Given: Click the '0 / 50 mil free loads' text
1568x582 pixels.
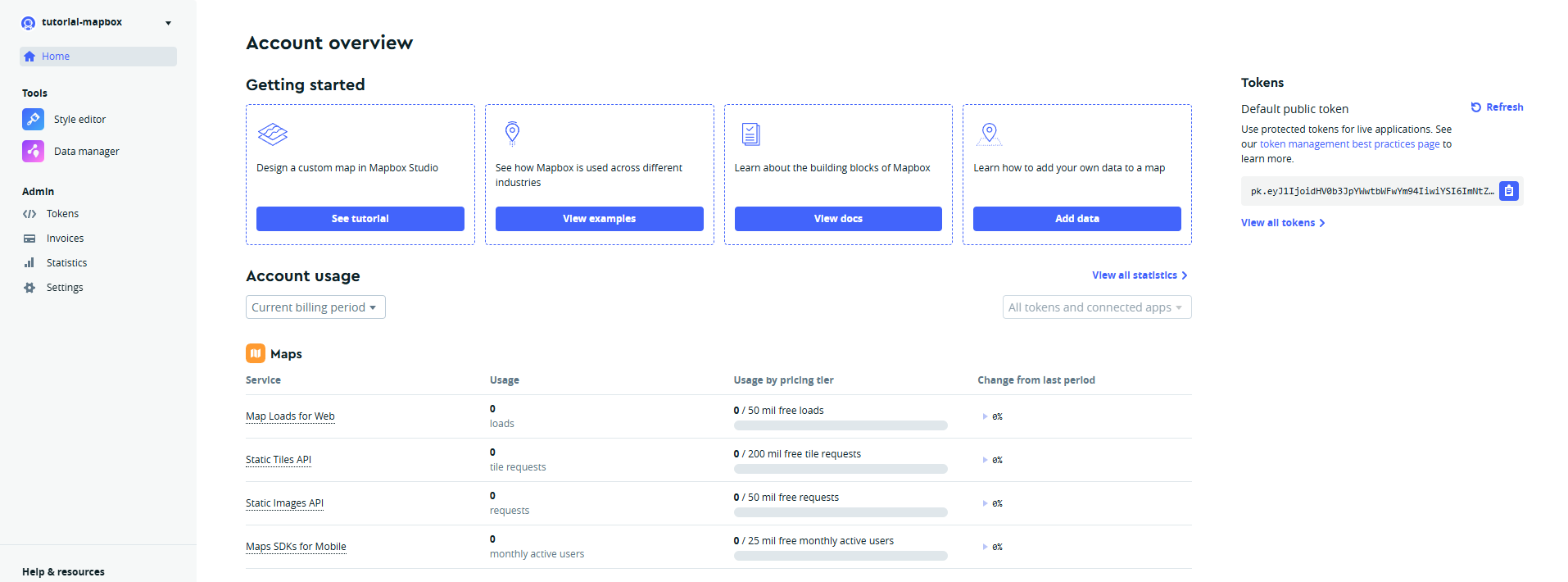Looking at the screenshot, I should click(x=779, y=411).
